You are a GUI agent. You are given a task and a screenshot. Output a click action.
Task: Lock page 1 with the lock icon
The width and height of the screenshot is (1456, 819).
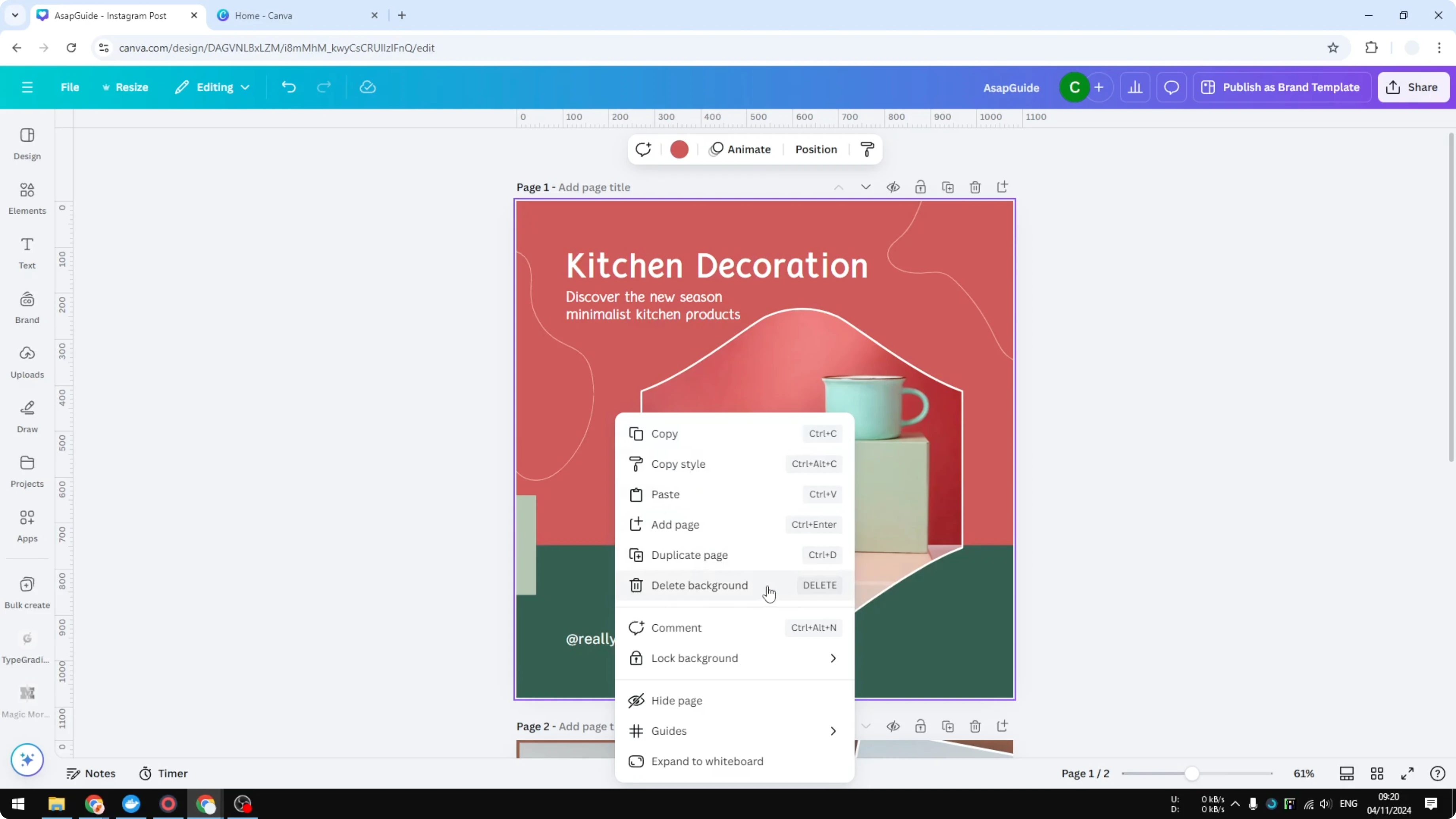coord(920,186)
